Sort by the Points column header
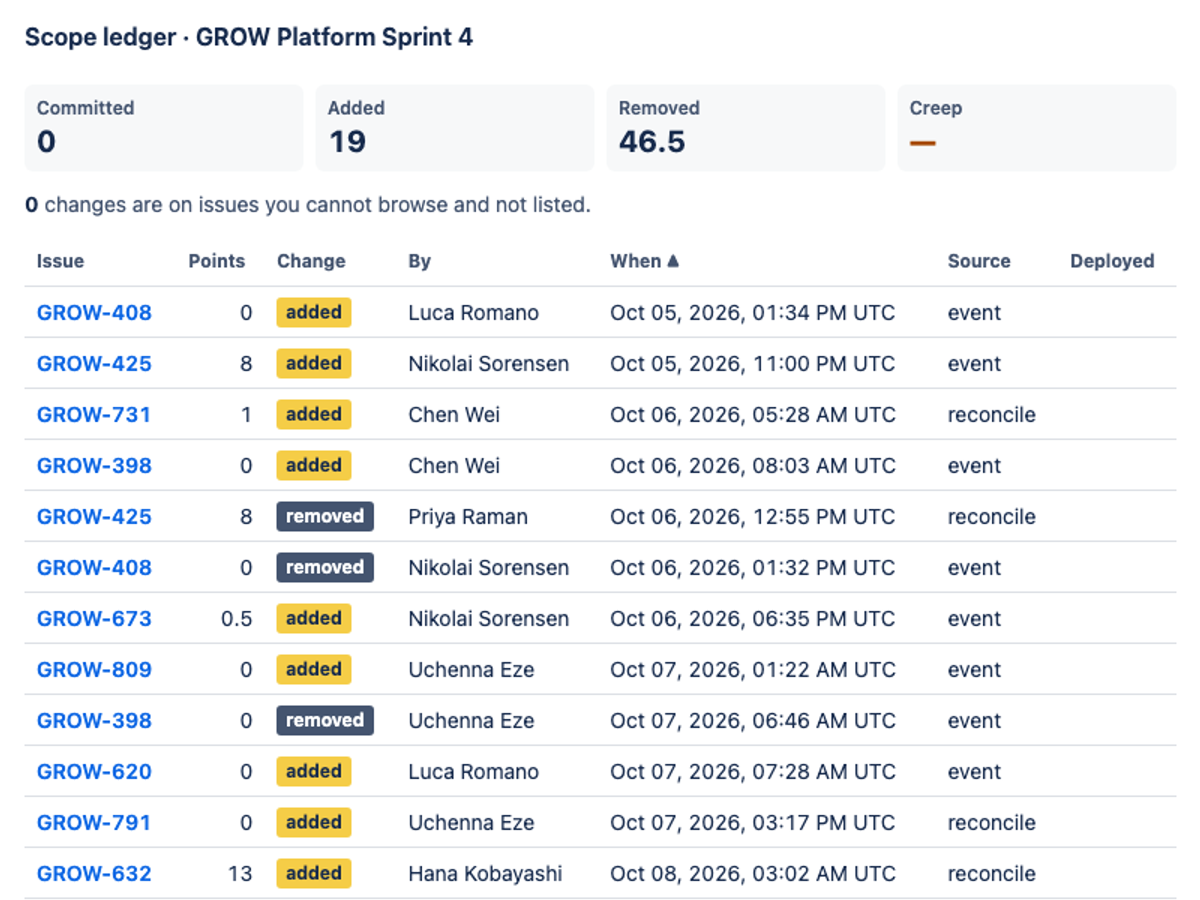Viewport: 1200px width, 900px height. [216, 261]
